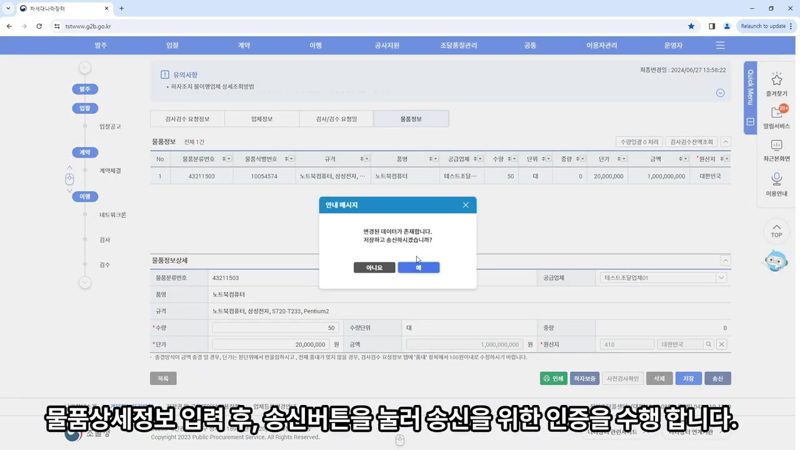
Task: Click 검사검수잔액조회 button
Action: click(691, 142)
